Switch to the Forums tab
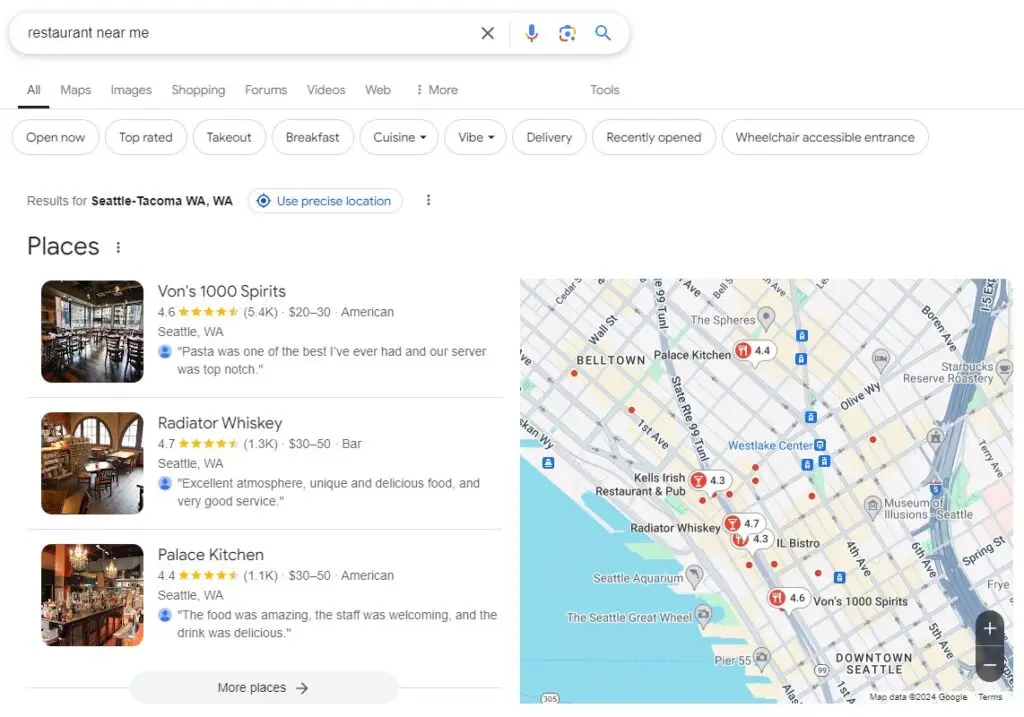Screen dimensions: 1024x717 [x=266, y=90]
